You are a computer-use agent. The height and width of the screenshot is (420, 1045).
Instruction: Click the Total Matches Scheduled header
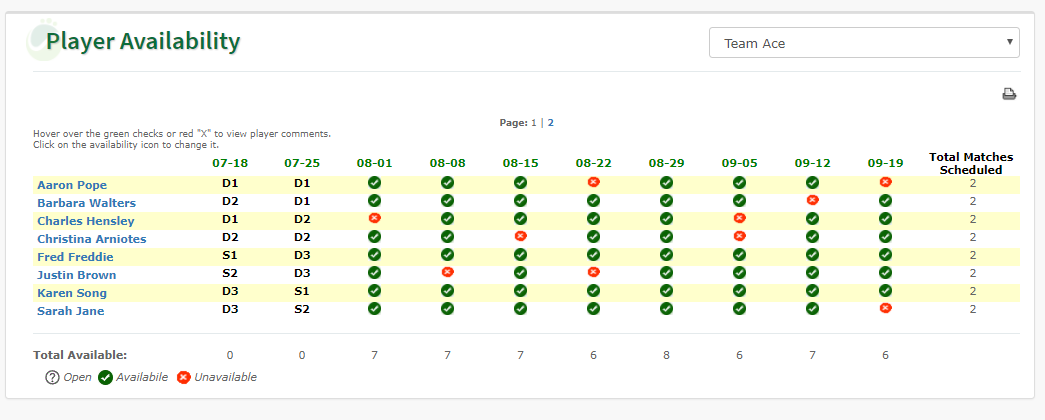tap(971, 163)
